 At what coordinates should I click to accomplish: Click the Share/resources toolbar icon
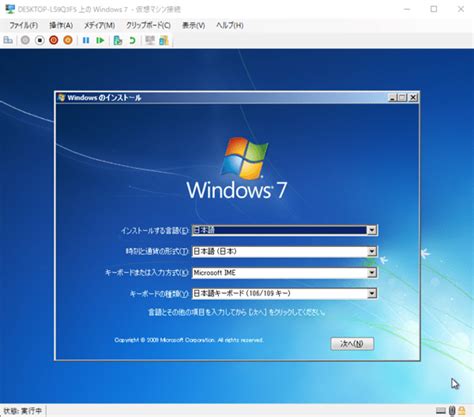pyautogui.click(x=164, y=40)
